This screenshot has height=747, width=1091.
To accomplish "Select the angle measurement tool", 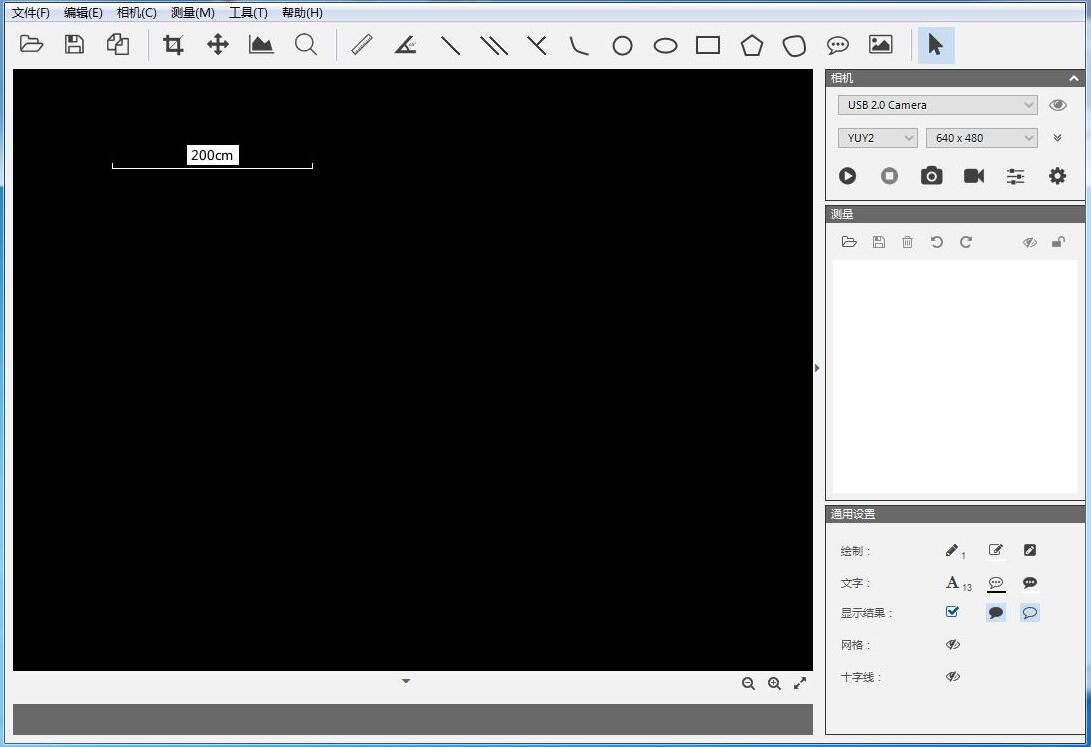I will [x=405, y=45].
